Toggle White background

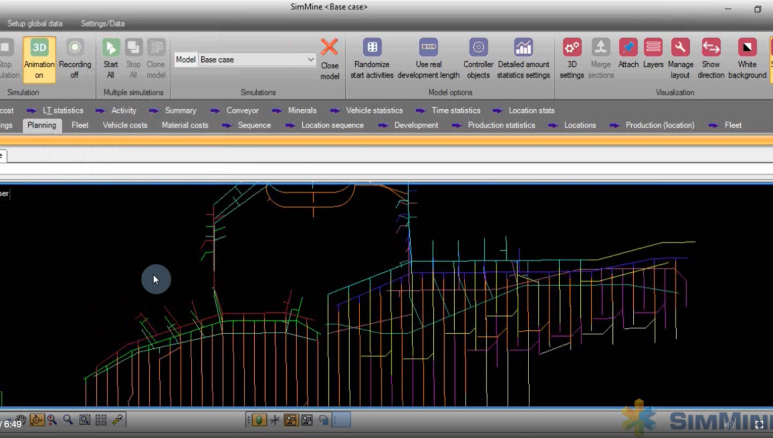click(x=747, y=59)
